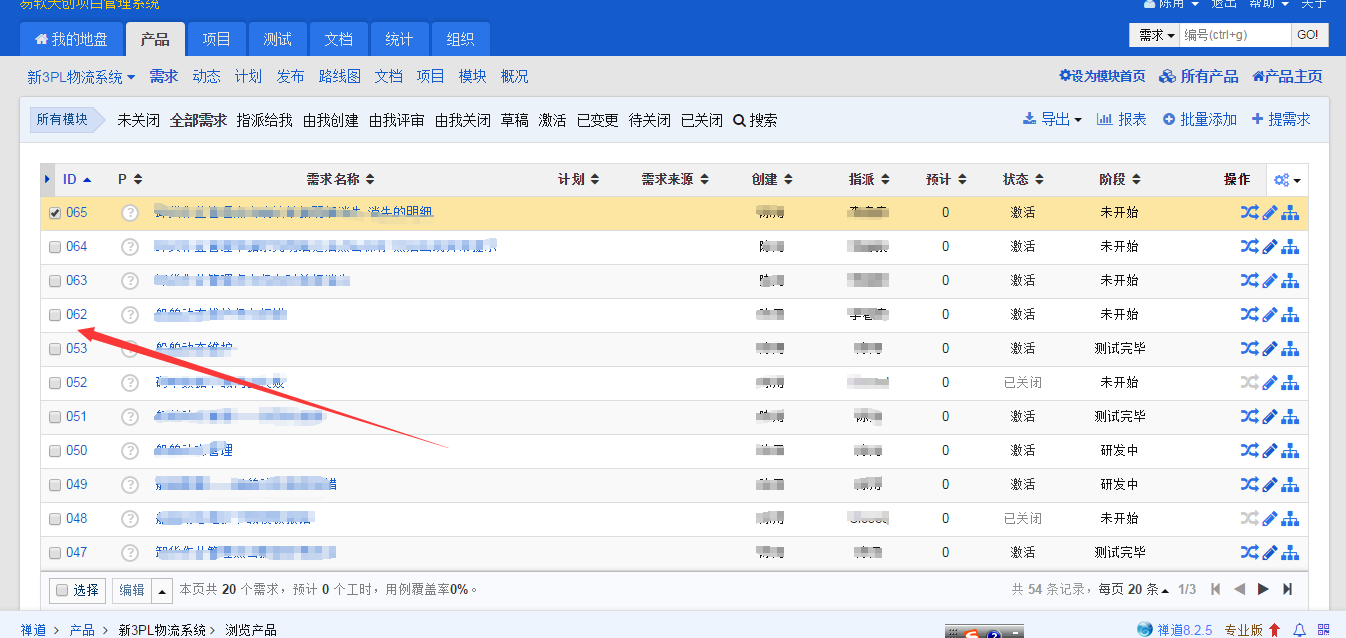
Task: Open the 路线图 submenu item
Action: click(339, 77)
